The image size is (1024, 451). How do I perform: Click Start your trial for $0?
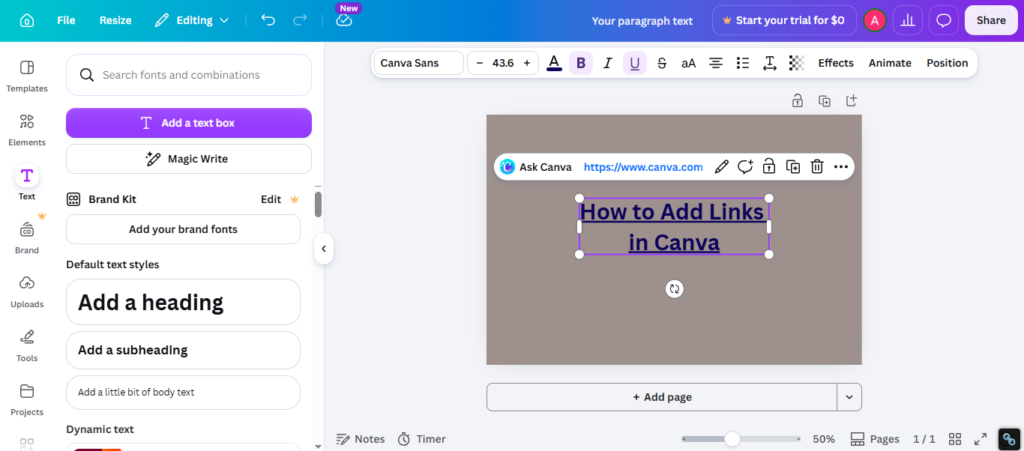click(x=784, y=20)
